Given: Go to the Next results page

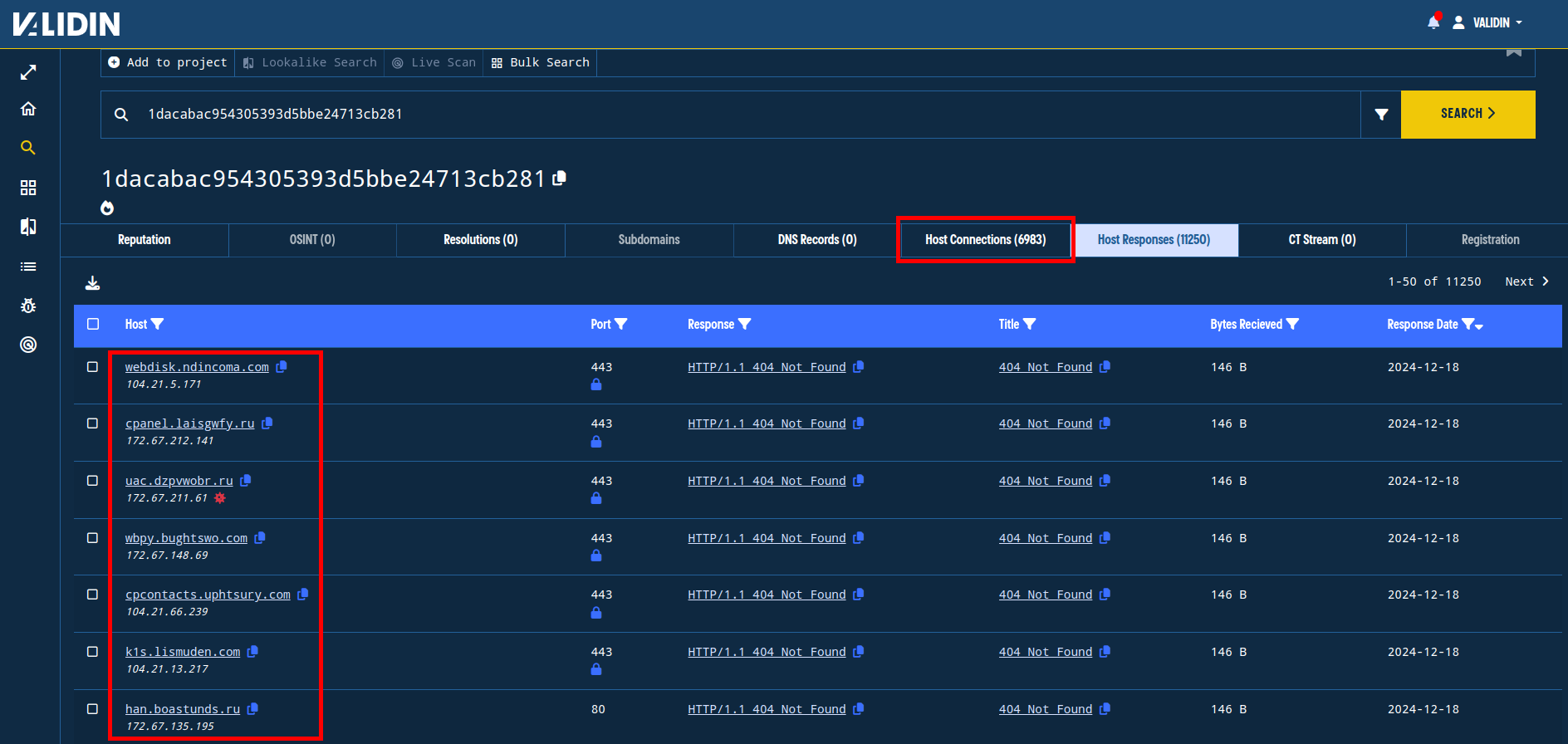Looking at the screenshot, I should coord(1527,281).
